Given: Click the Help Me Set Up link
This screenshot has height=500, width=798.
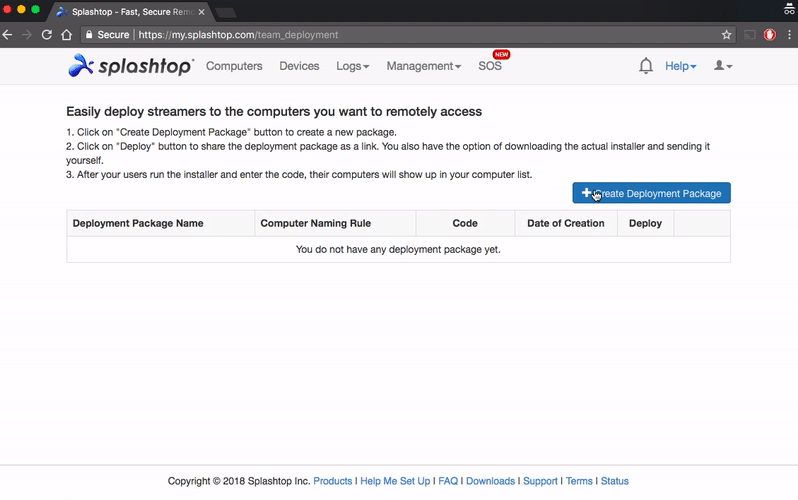Looking at the screenshot, I should pyautogui.click(x=395, y=481).
